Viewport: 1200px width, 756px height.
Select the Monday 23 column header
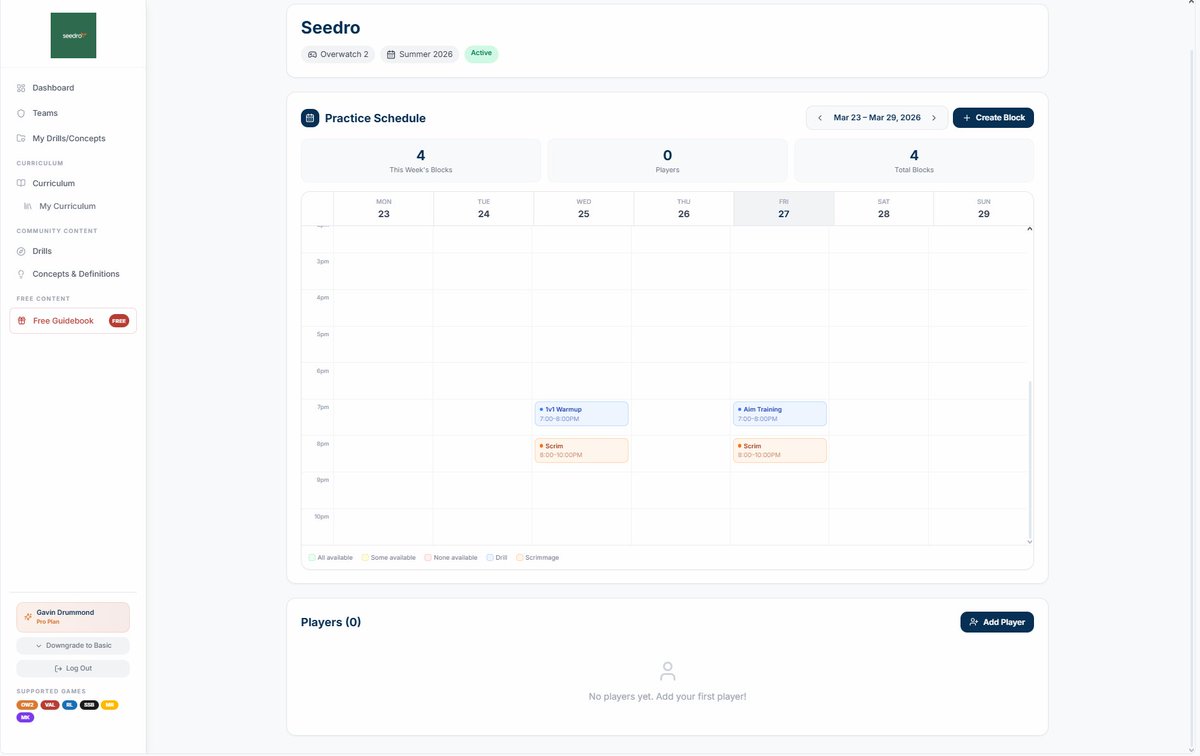pyautogui.click(x=384, y=209)
